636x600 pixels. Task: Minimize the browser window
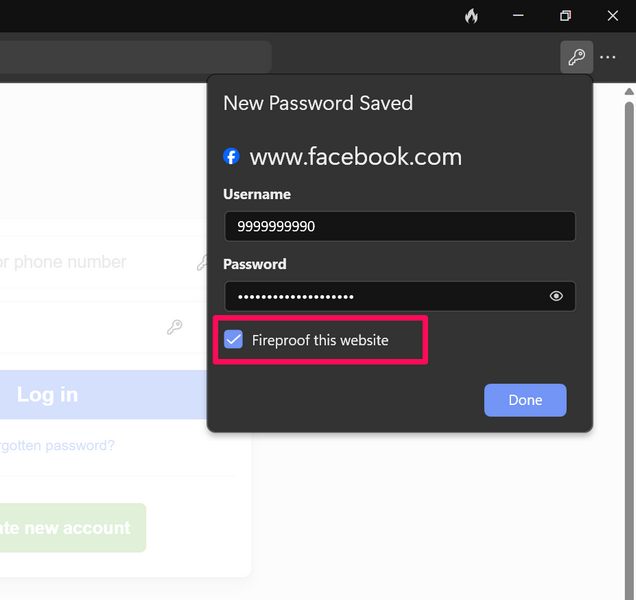pos(518,16)
